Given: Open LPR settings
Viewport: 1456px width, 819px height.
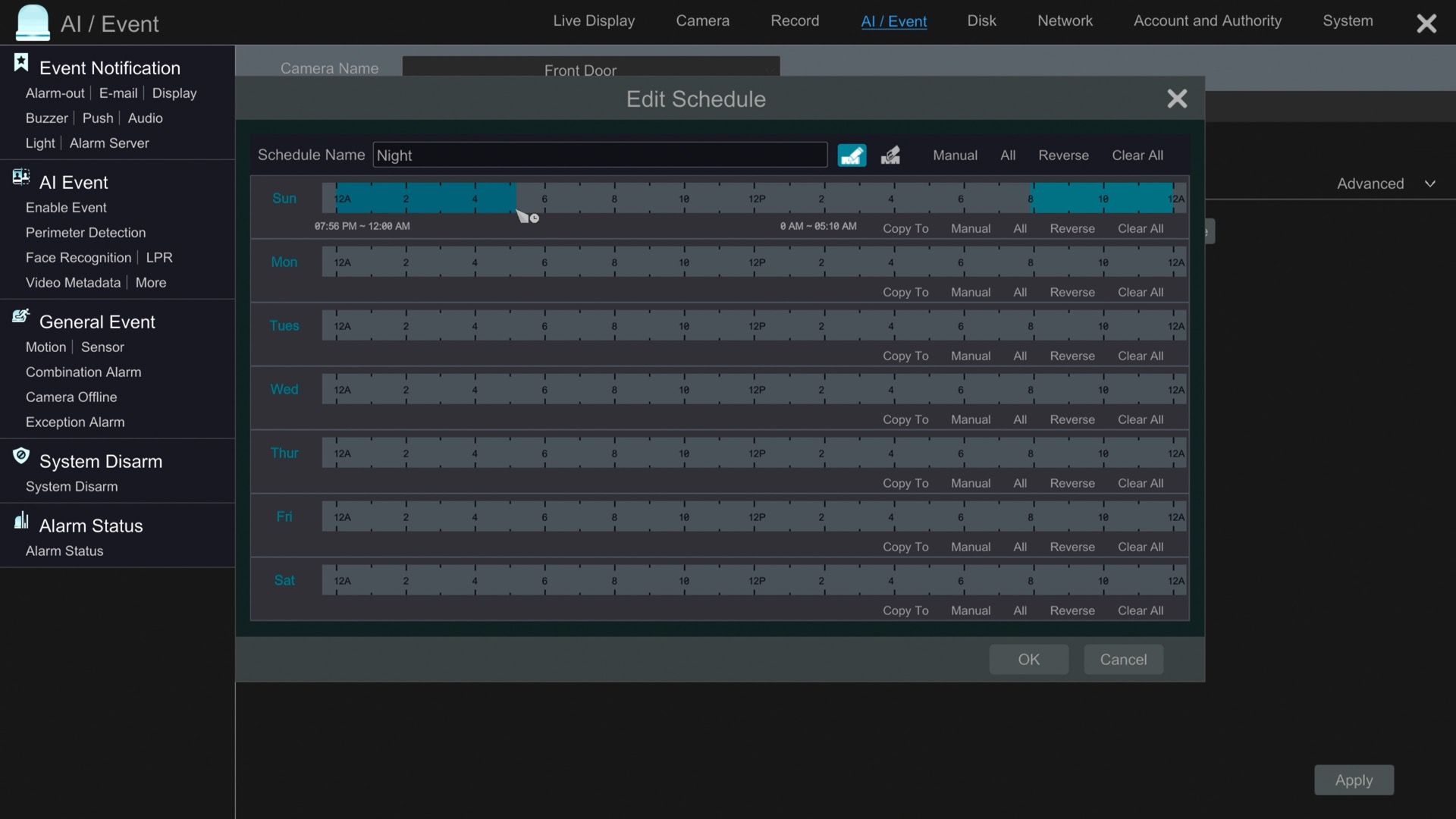Looking at the screenshot, I should tap(159, 258).
